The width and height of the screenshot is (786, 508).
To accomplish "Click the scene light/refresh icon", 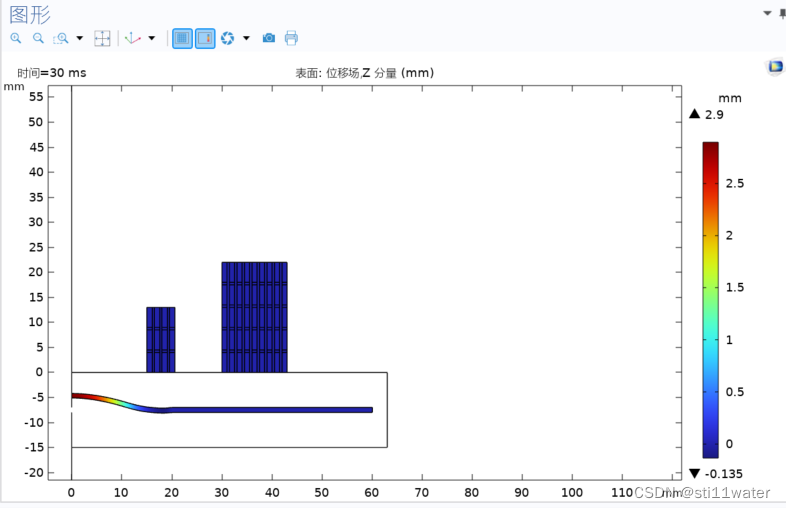I will [228, 38].
